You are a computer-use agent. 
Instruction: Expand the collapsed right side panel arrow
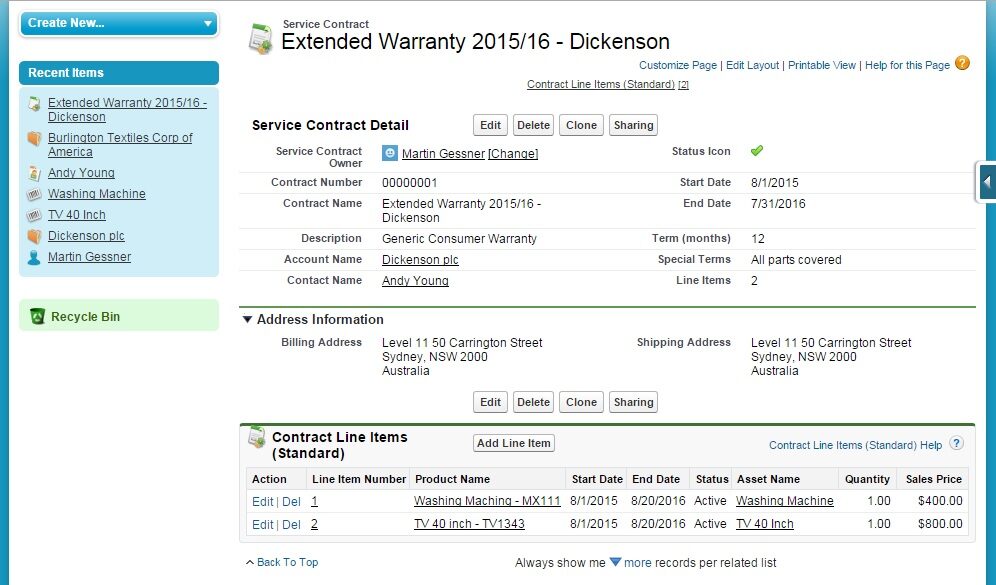[x=987, y=182]
